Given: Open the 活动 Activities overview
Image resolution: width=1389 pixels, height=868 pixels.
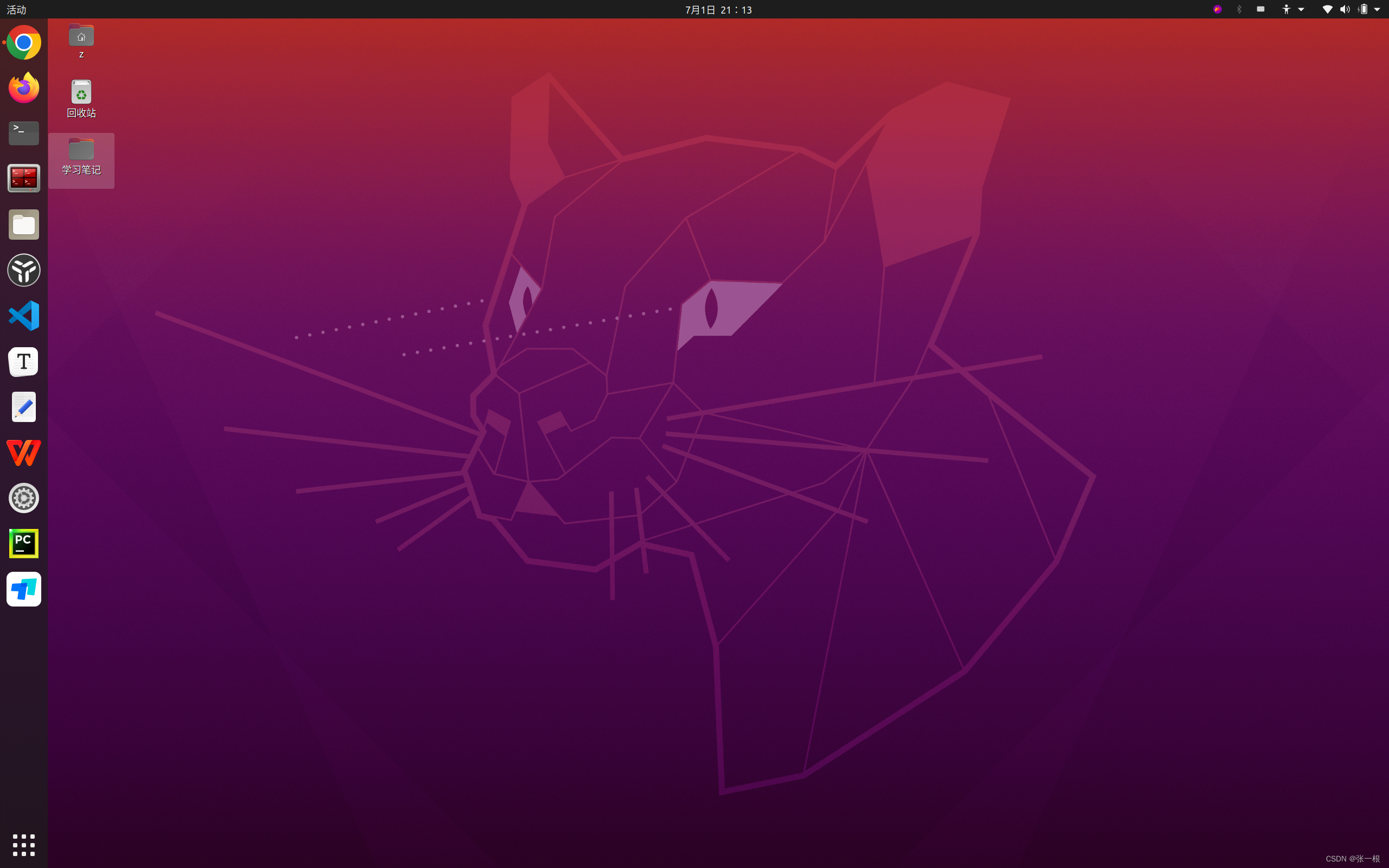Looking at the screenshot, I should [x=16, y=10].
